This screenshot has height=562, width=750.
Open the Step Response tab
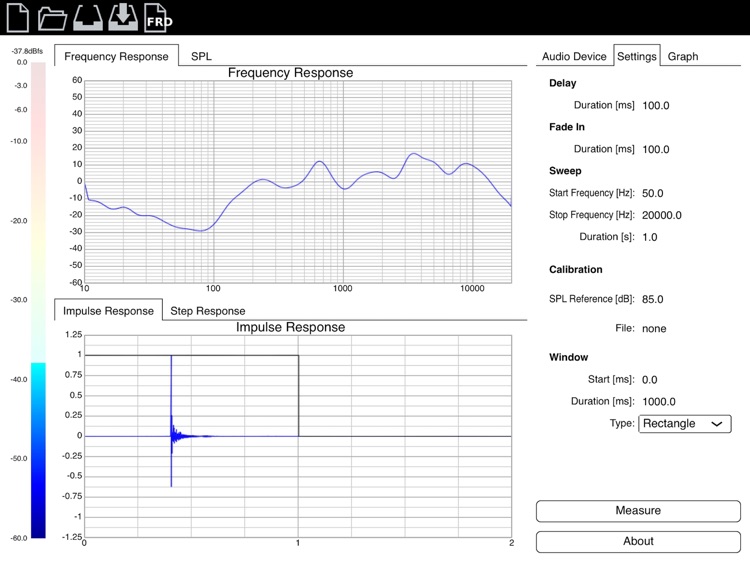click(x=208, y=311)
